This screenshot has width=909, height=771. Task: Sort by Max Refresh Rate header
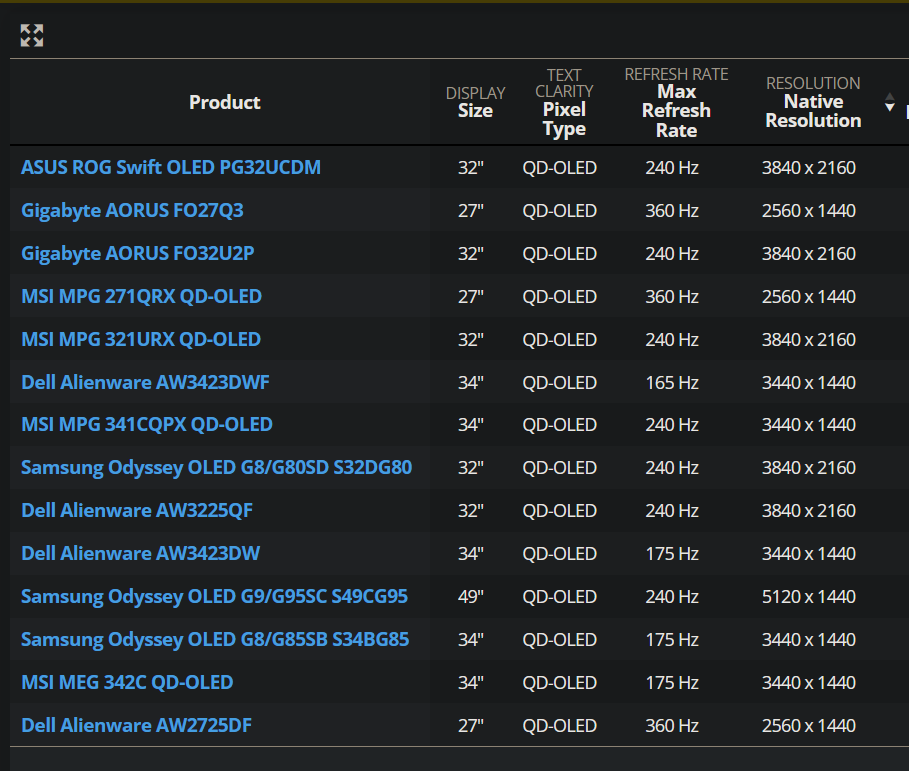pos(676,111)
